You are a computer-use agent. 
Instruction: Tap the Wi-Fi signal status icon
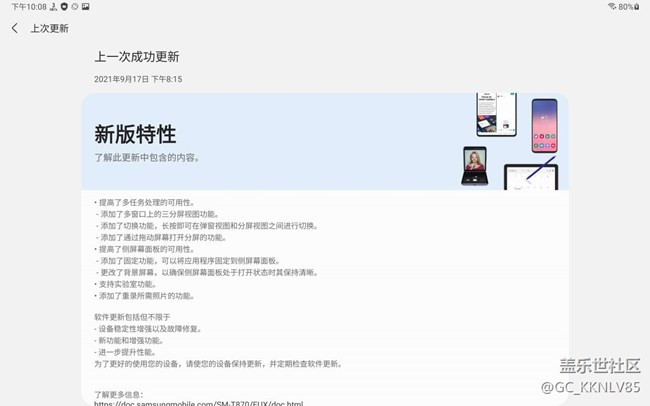click(612, 7)
